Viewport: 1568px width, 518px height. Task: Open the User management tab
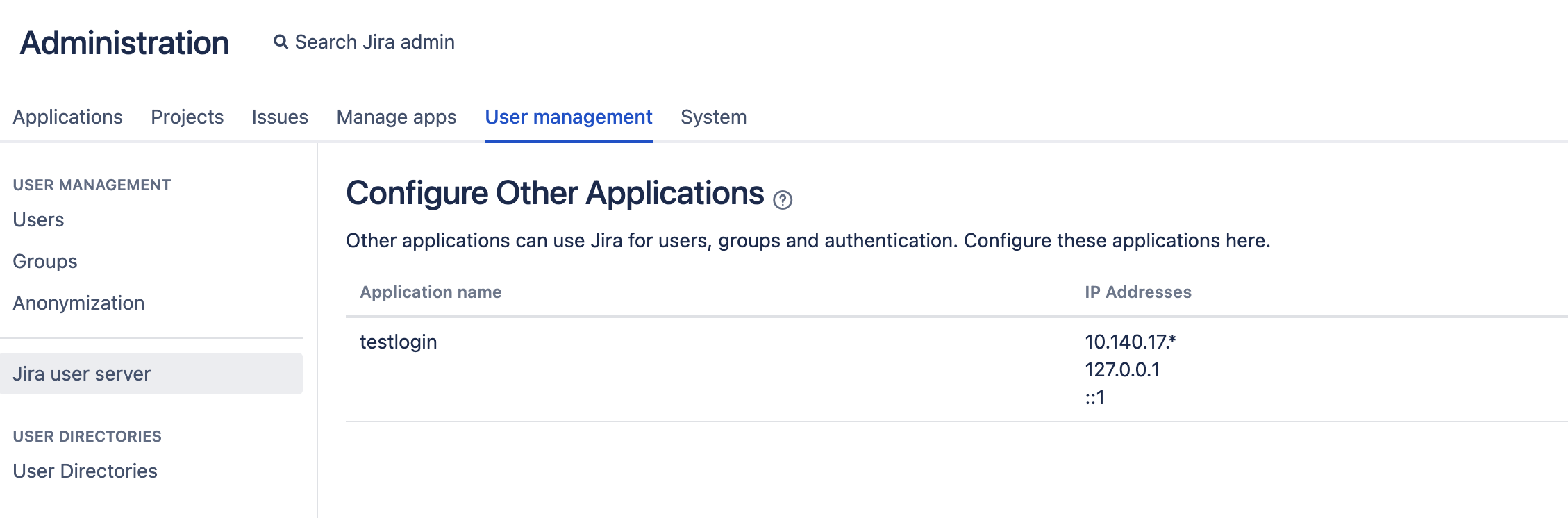coord(569,117)
